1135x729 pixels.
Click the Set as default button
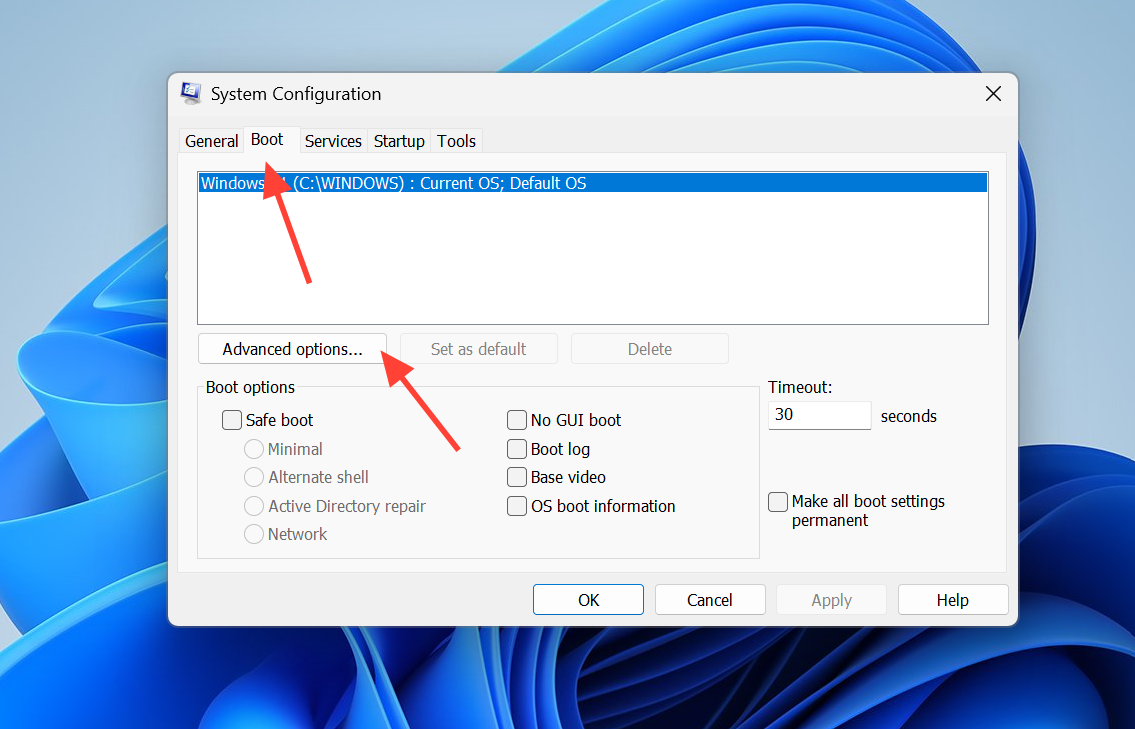478,349
